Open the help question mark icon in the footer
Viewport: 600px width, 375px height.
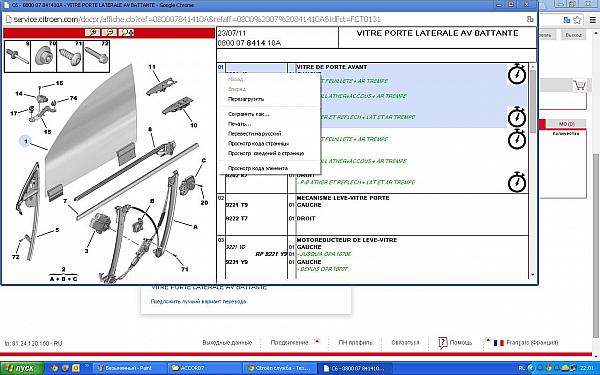click(443, 343)
